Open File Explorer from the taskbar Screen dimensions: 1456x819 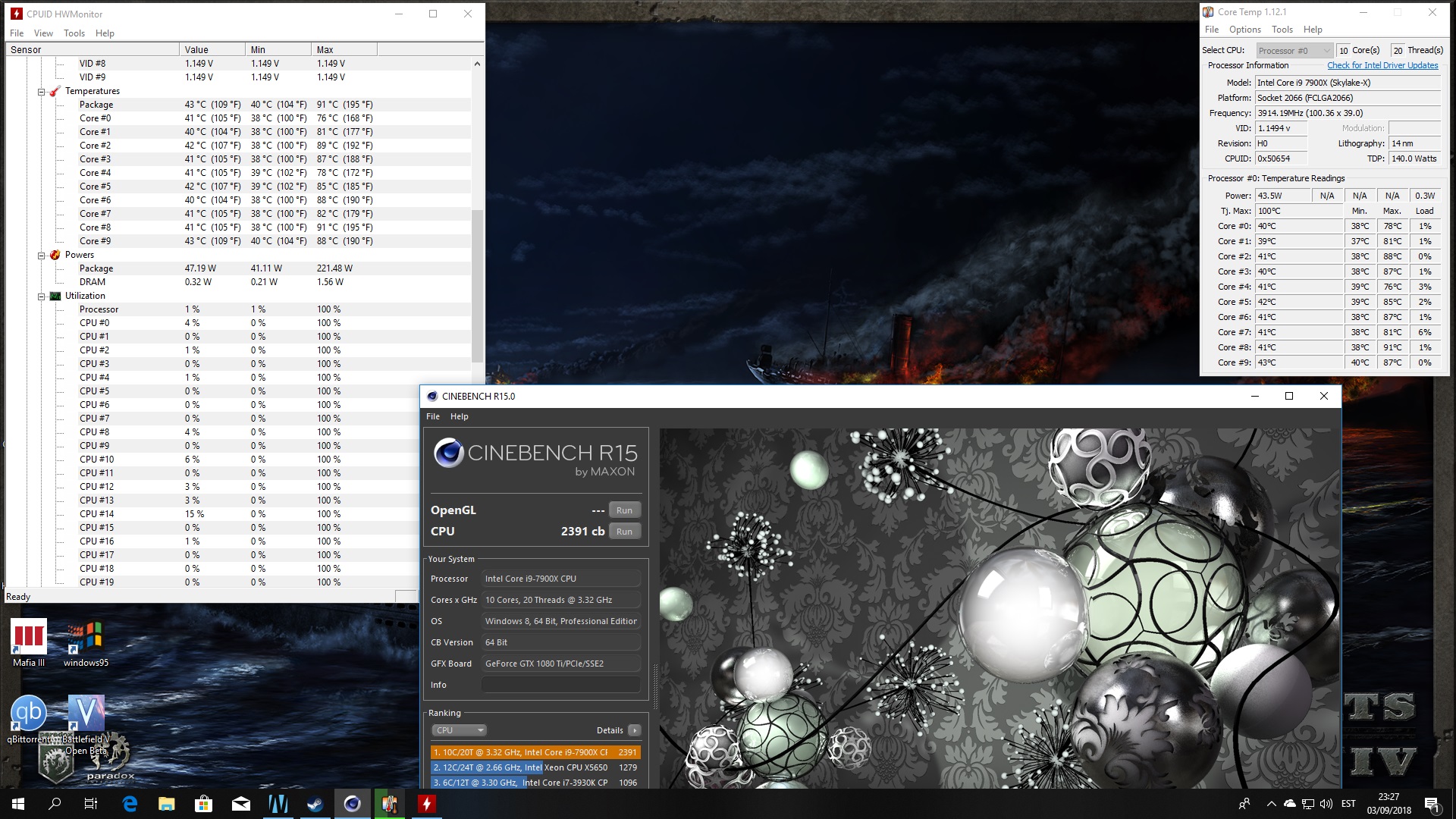point(167,804)
